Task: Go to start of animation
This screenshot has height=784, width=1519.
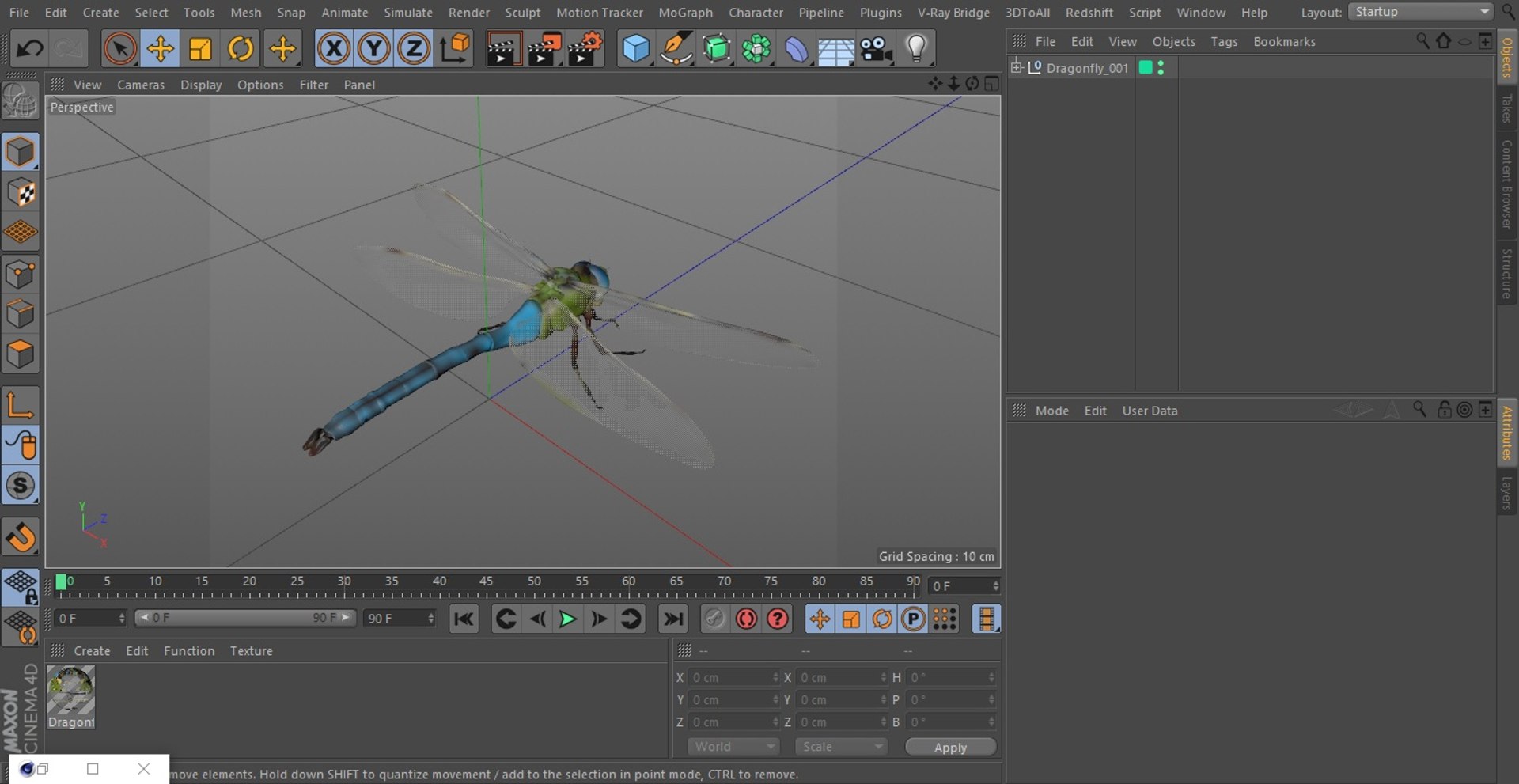Action: [464, 619]
